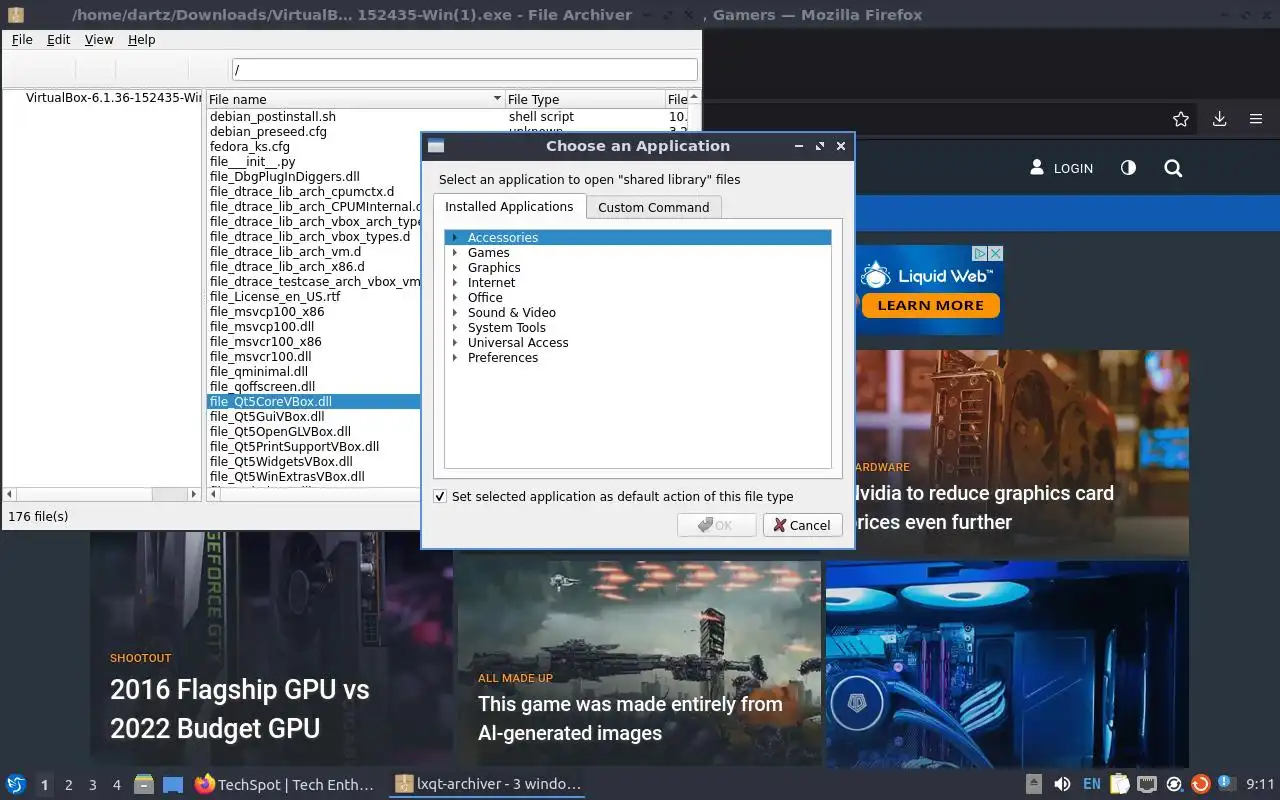The width and height of the screenshot is (1280, 800).
Task: Select file___init__.py in the file list
Action: point(252,161)
